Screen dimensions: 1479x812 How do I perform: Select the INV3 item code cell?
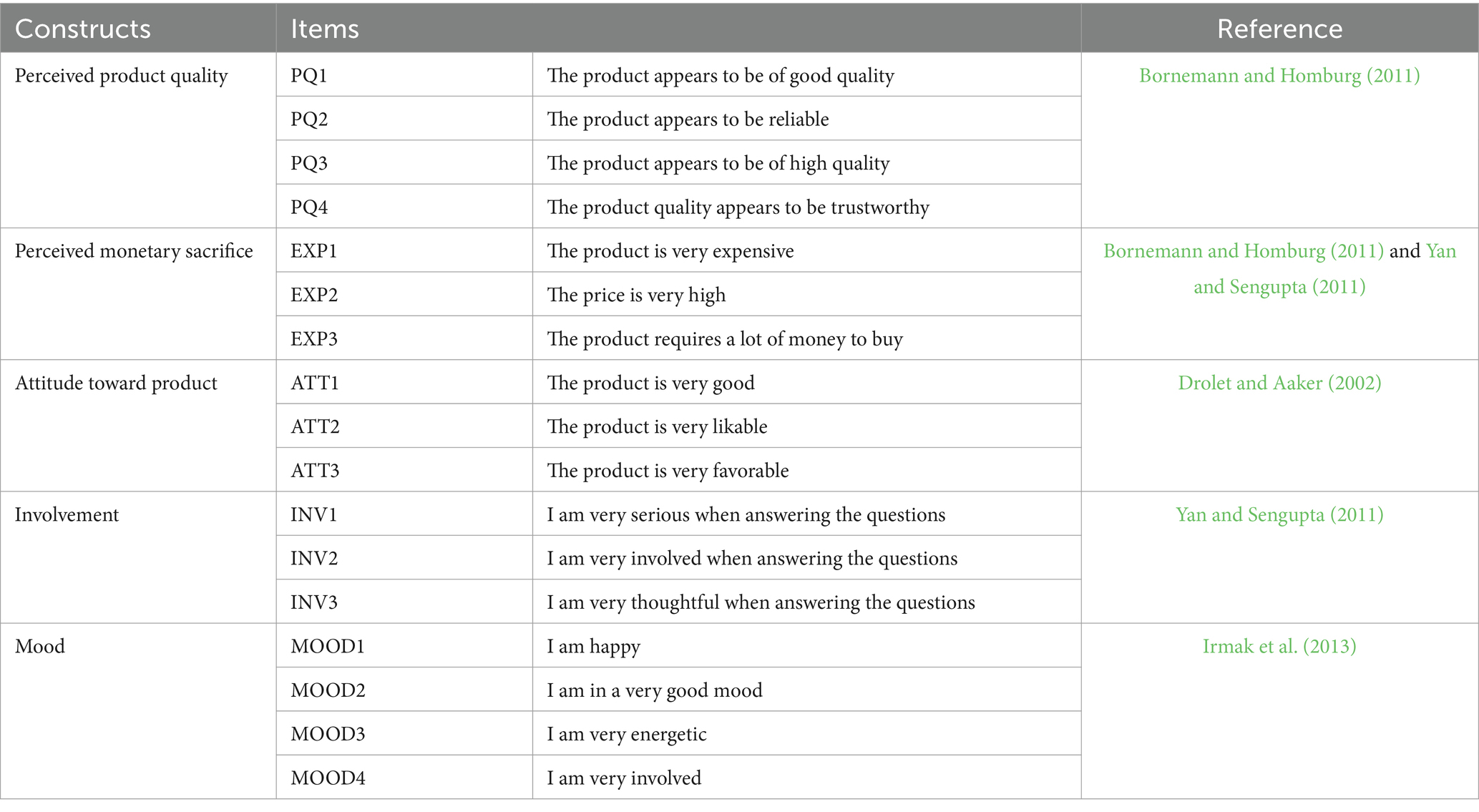[404, 602]
